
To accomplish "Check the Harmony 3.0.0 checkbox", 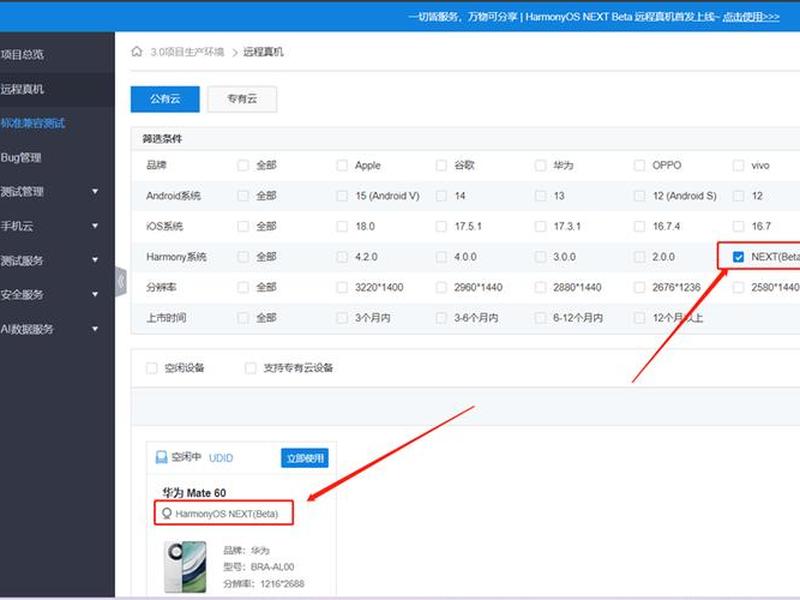I will click(x=540, y=257).
